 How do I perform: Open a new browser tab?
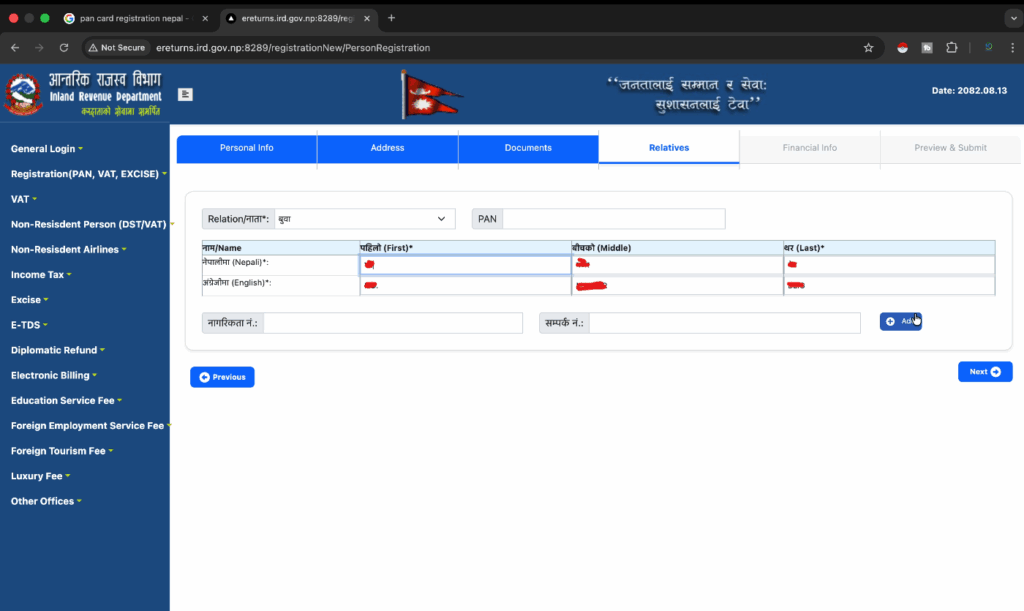[x=391, y=18]
